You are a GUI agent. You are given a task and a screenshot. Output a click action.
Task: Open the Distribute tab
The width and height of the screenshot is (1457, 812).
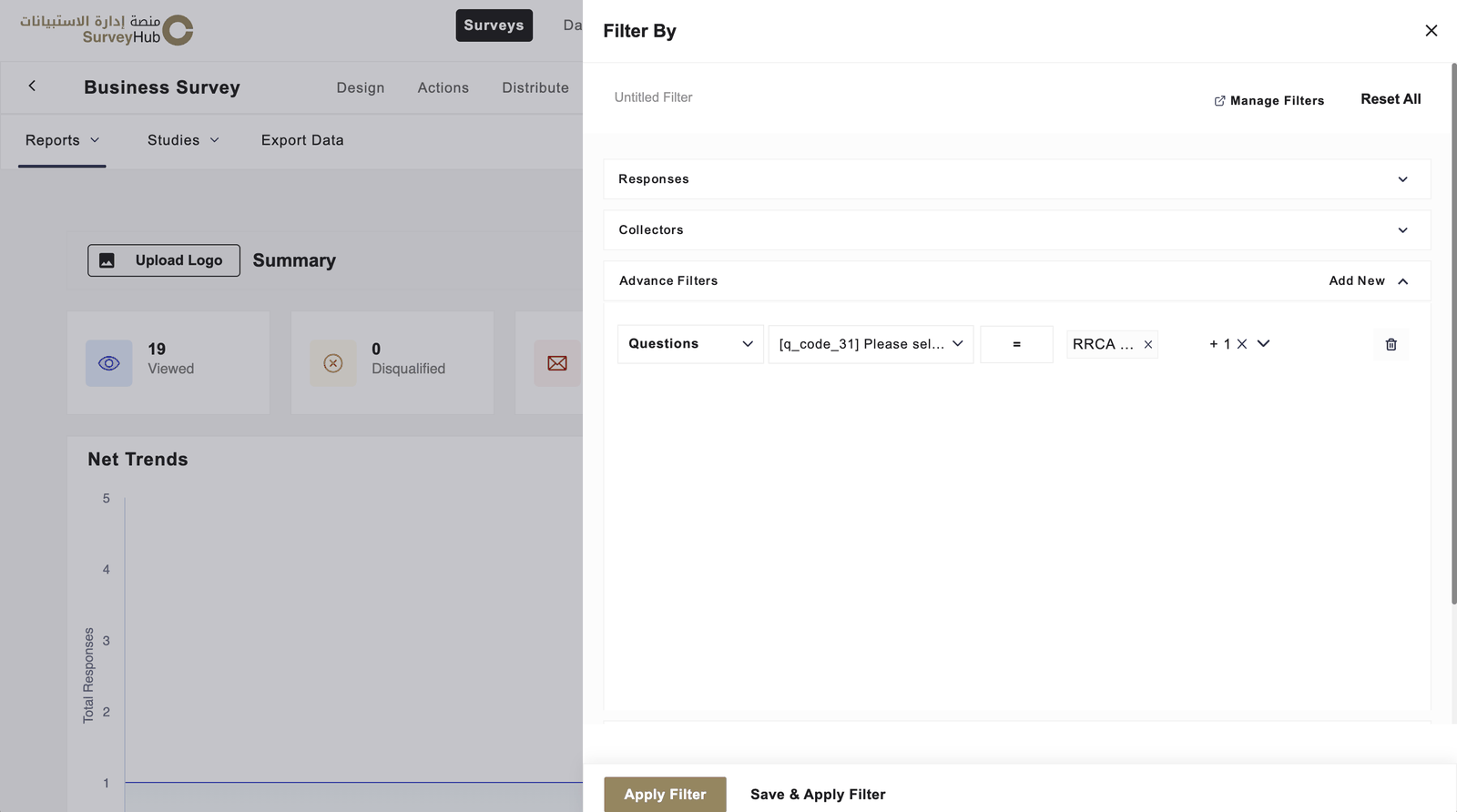[535, 87]
